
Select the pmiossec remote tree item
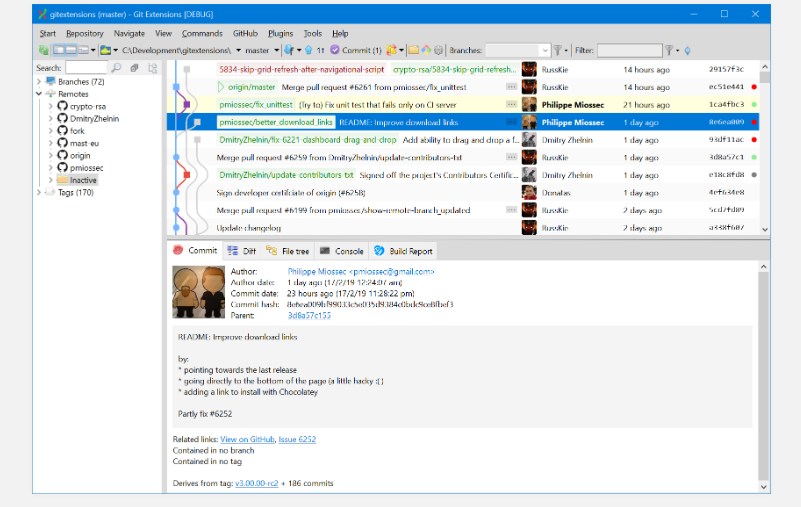(86, 168)
